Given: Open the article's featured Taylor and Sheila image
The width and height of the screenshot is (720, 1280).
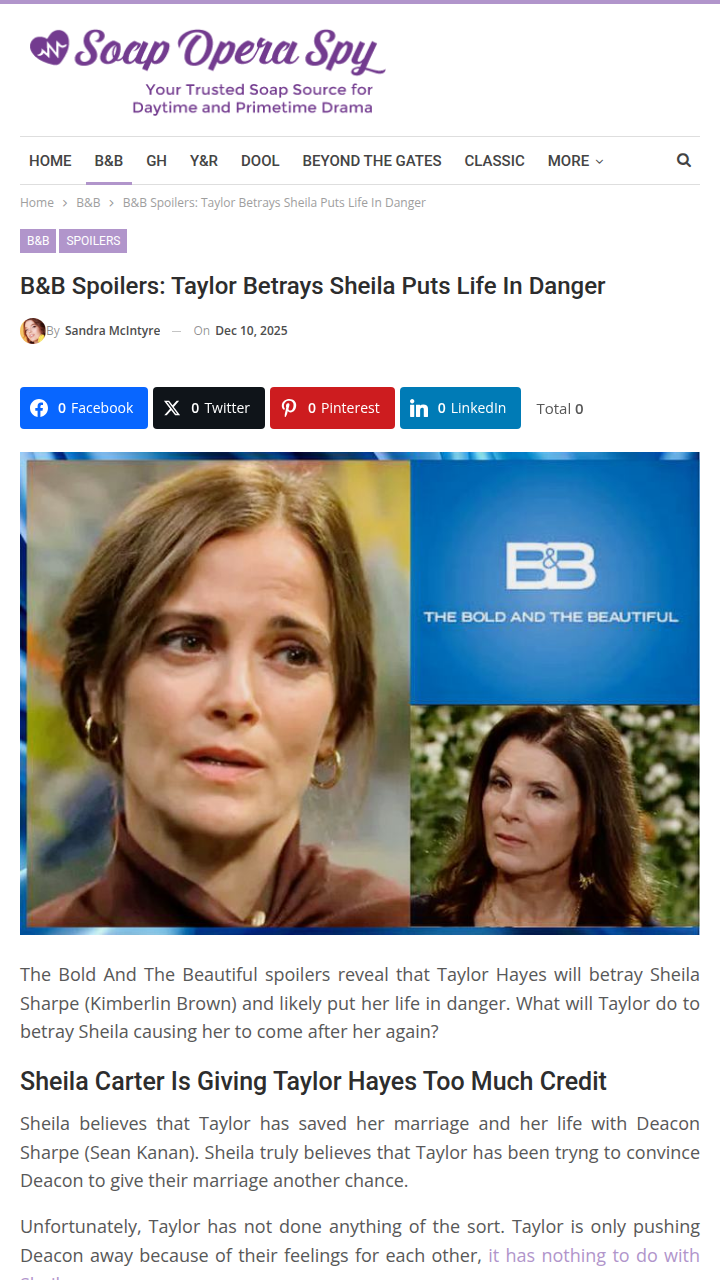Looking at the screenshot, I should 360,693.
